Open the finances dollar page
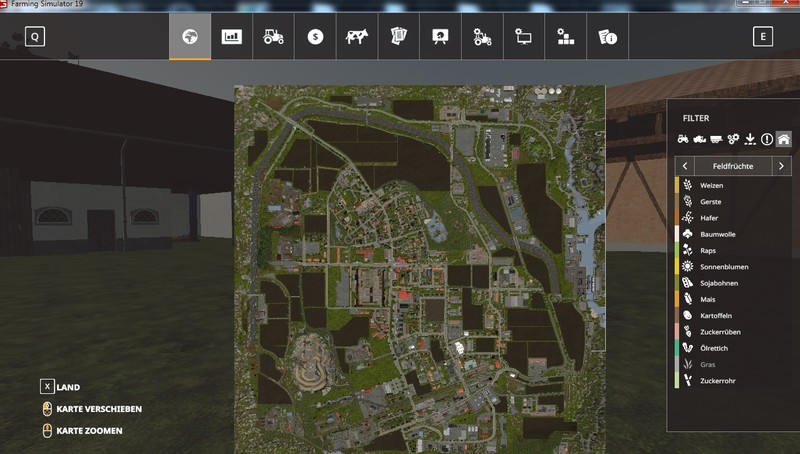 [x=315, y=37]
